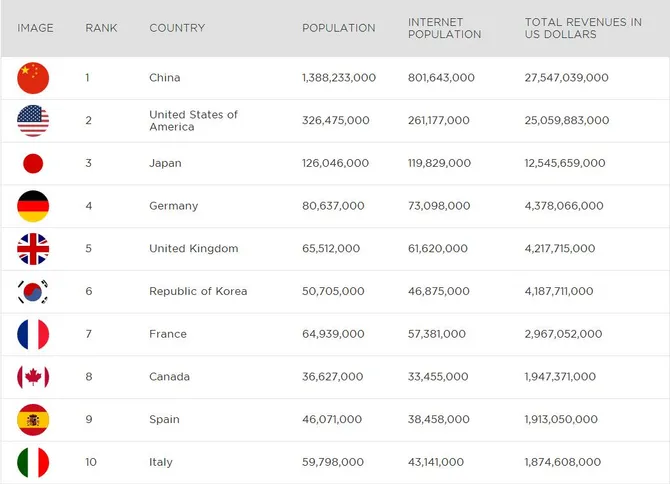Image resolution: width=670 pixels, height=484 pixels.
Task: Select Italy's population value 59,798,000
Action: [333, 462]
